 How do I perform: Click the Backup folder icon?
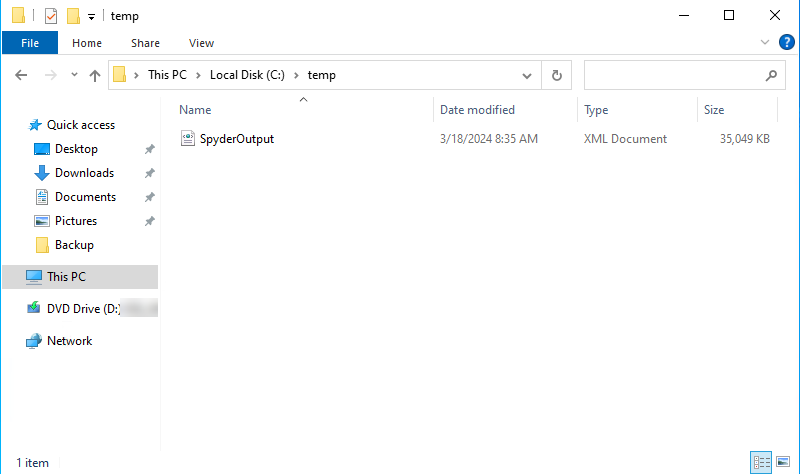[42, 245]
